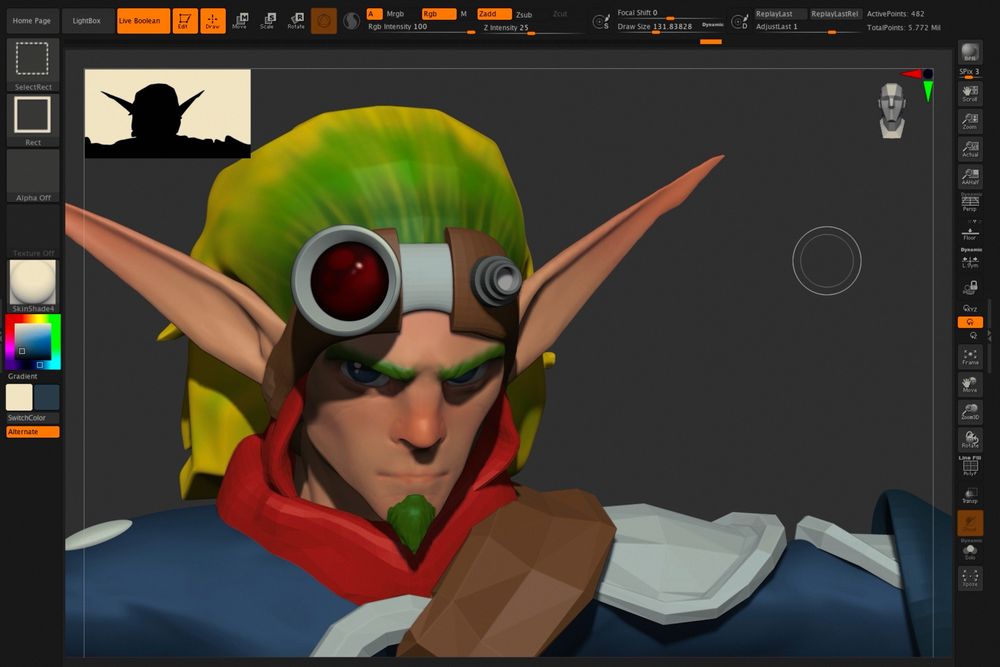Toggle L.Sym local symmetry
This screenshot has width=1000, height=667.
pyautogui.click(x=970, y=260)
